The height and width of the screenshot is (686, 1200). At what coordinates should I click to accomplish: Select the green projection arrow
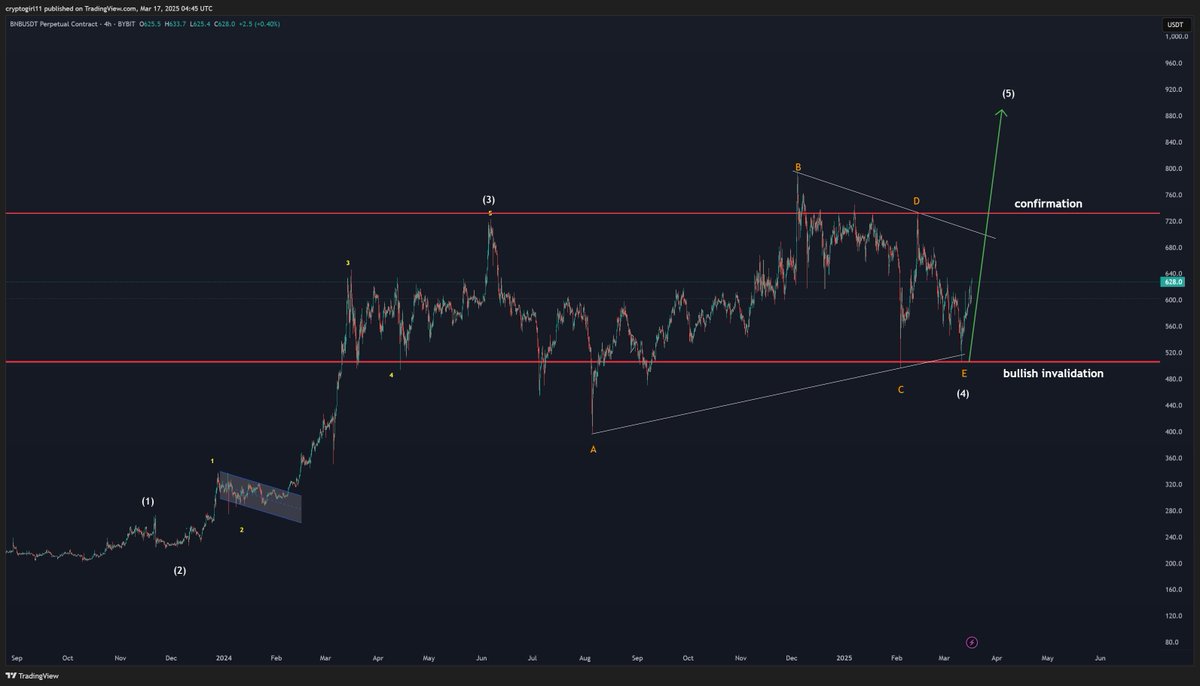pos(987,235)
